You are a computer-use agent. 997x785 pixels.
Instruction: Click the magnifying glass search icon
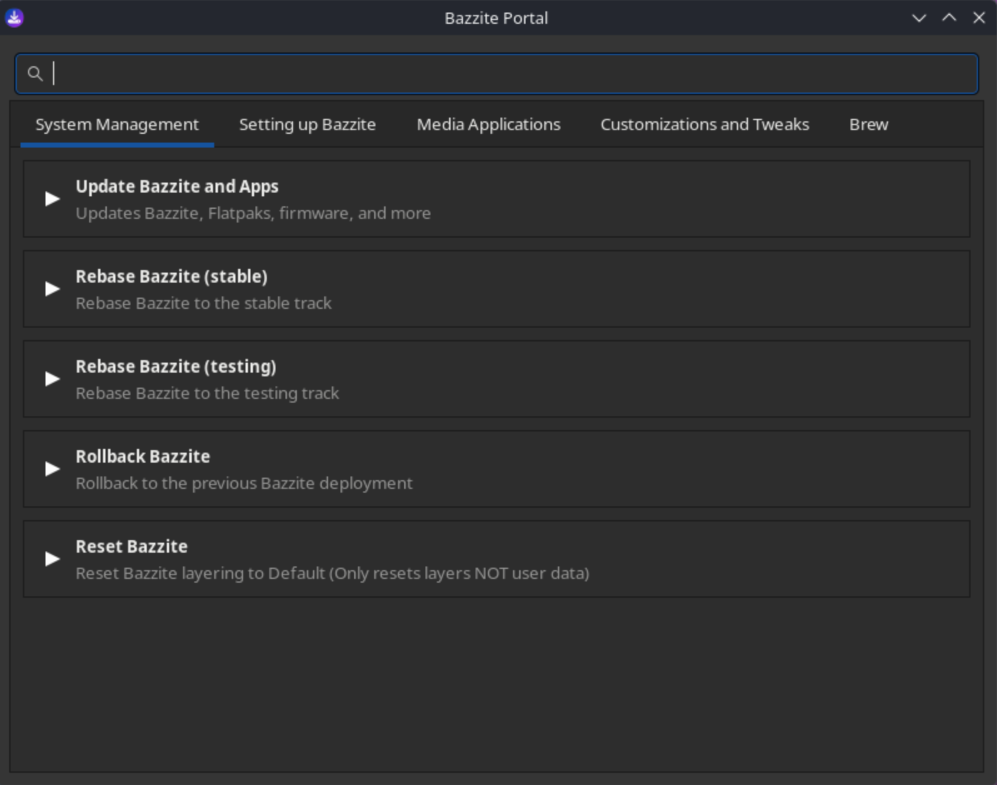coord(35,74)
